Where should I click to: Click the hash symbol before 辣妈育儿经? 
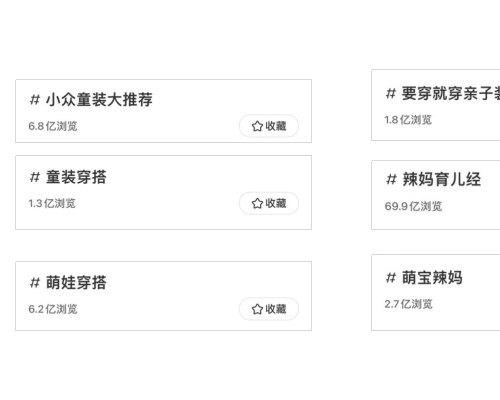391,180
